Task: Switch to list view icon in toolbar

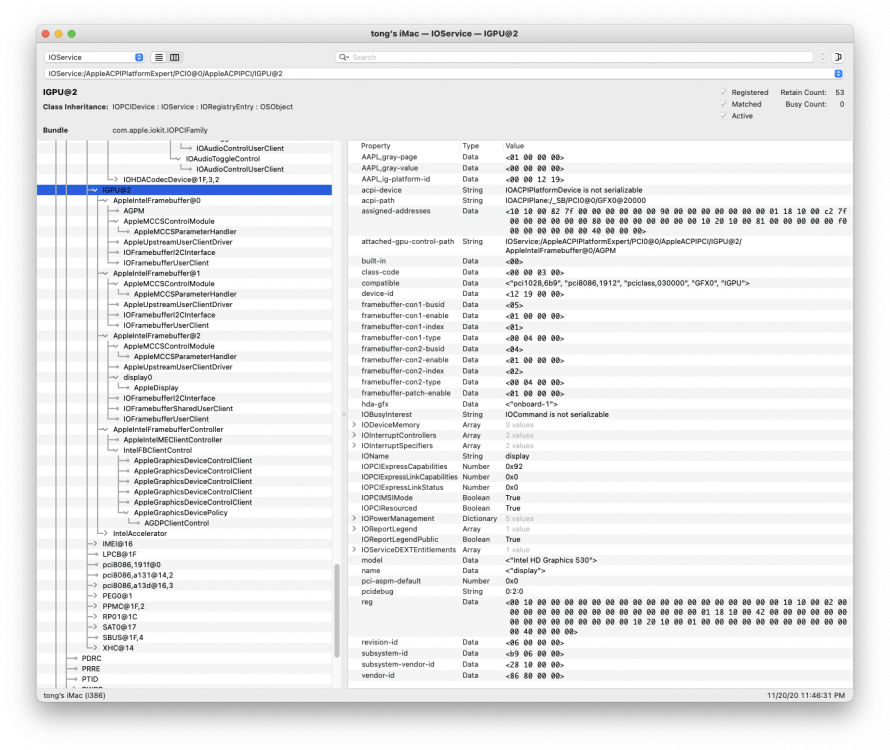Action: coord(159,57)
